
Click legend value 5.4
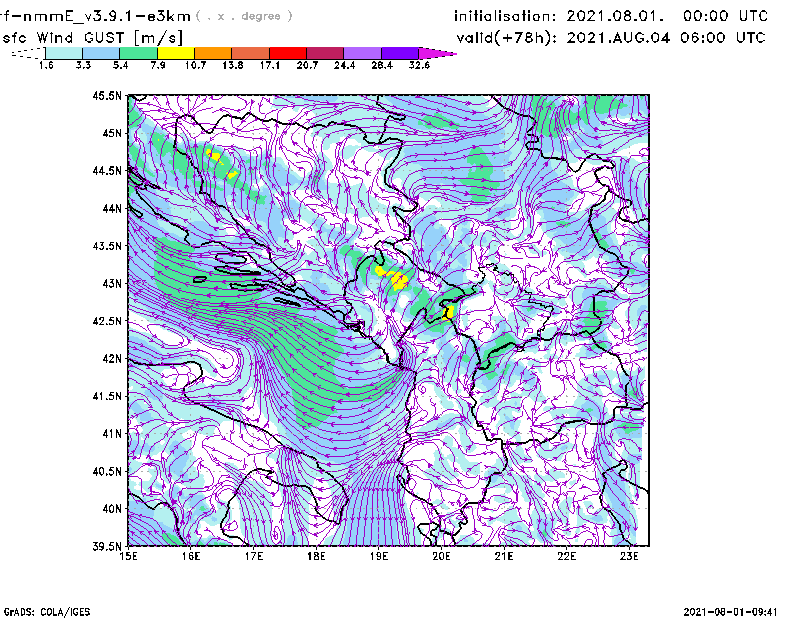(x=120, y=65)
